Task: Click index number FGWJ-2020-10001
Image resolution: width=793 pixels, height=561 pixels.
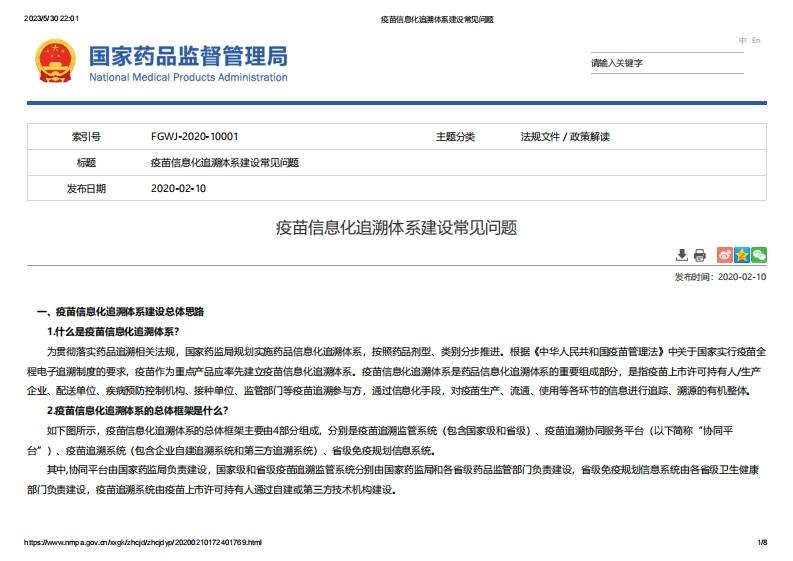Action: pyautogui.click(x=194, y=136)
